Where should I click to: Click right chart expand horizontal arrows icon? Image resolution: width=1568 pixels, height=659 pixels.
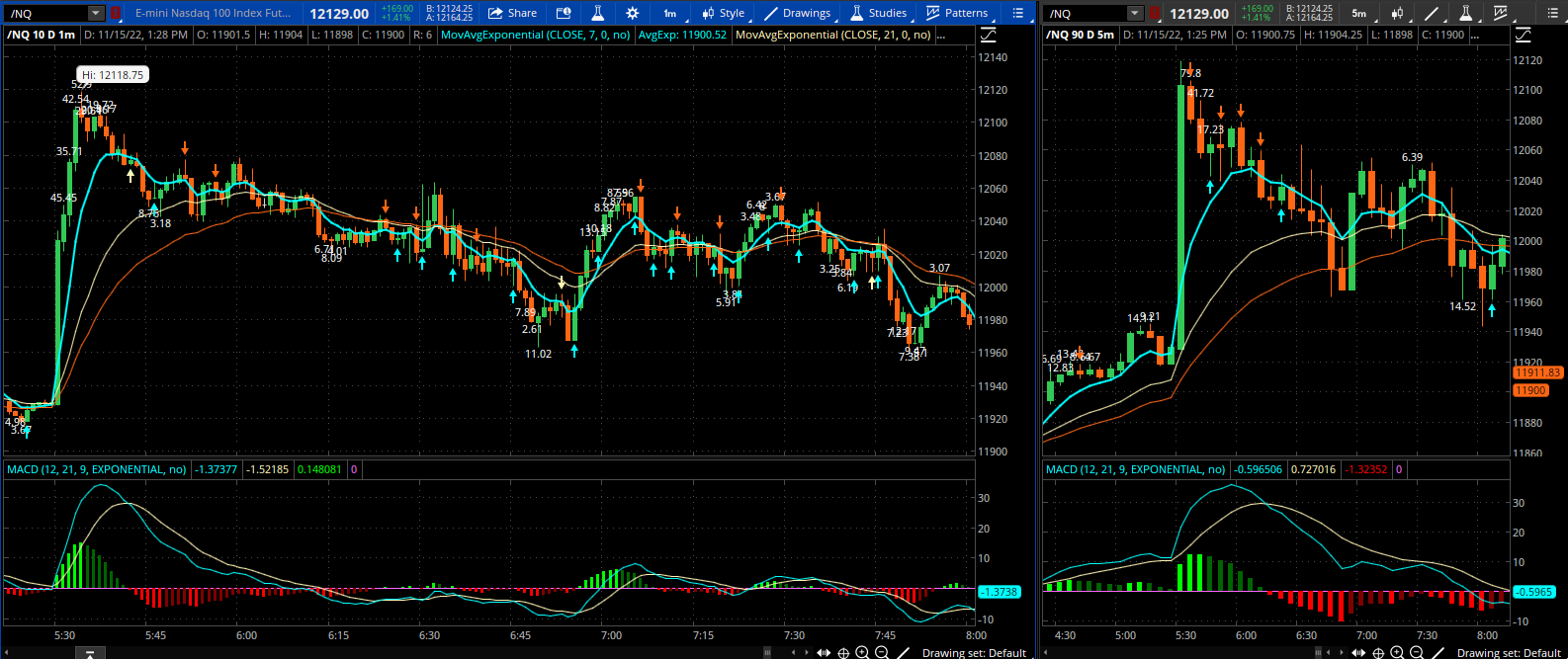click(1359, 653)
